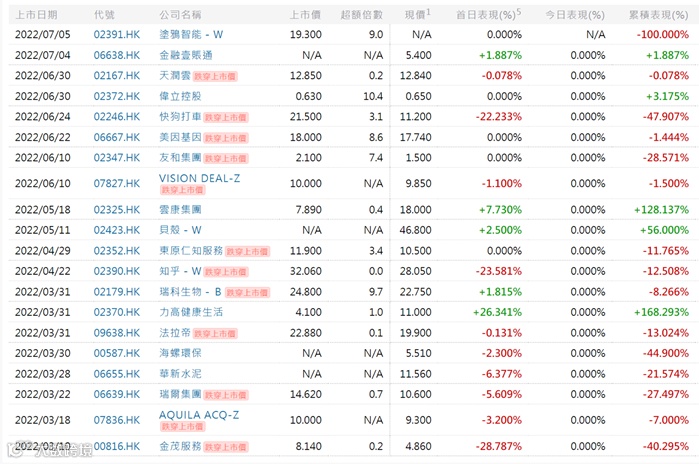Open company name 瑞爾集團
Screen dimensions: 699x464
pos(181,394)
